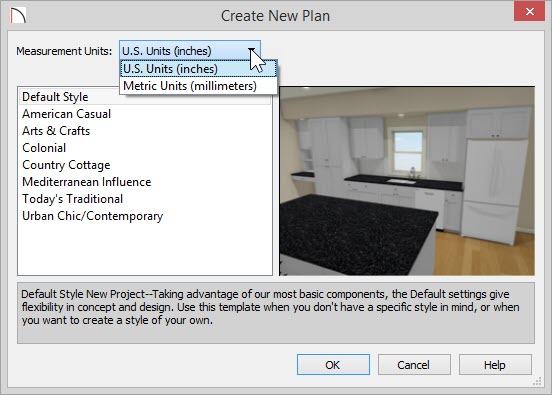Click the Cancel button
The height and width of the screenshot is (395, 552).
tap(414, 365)
